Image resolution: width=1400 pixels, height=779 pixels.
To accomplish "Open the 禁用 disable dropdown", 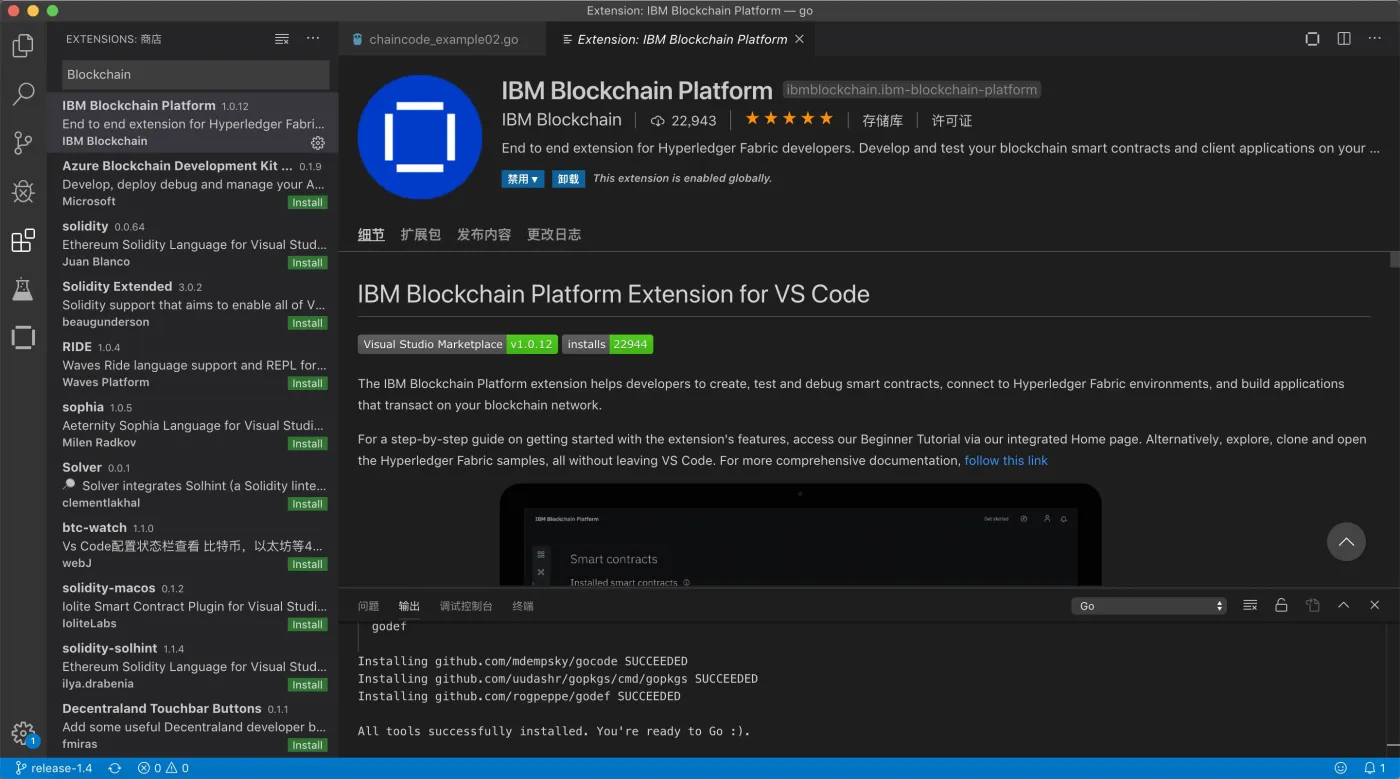I will [x=523, y=179].
